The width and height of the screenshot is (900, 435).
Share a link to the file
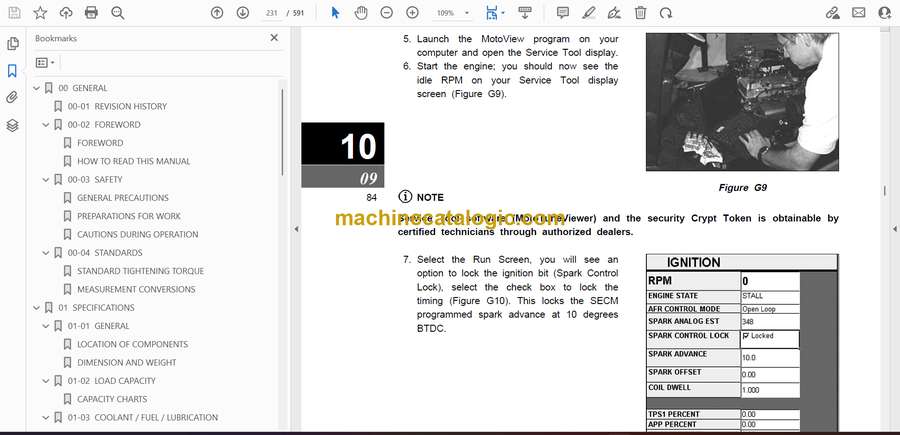tap(832, 13)
